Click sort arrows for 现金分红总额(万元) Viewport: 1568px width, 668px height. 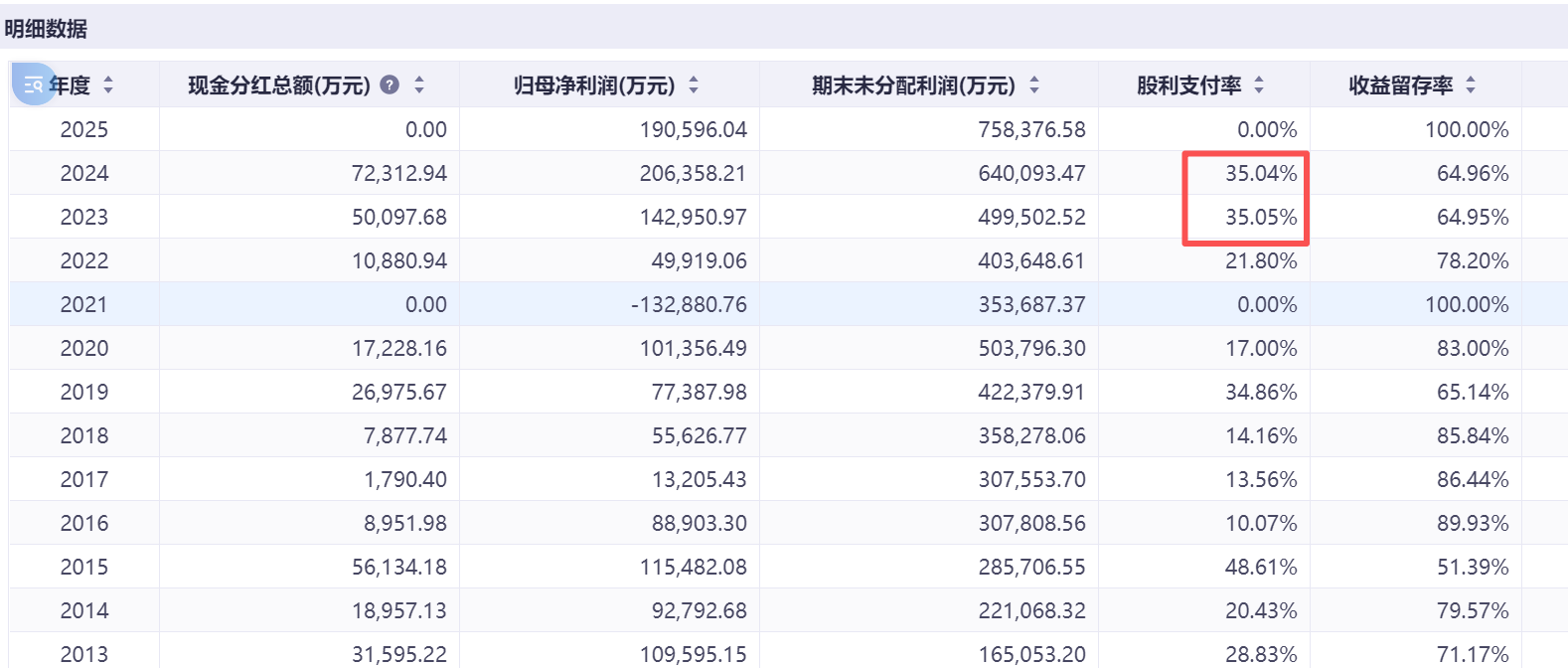[x=419, y=85]
